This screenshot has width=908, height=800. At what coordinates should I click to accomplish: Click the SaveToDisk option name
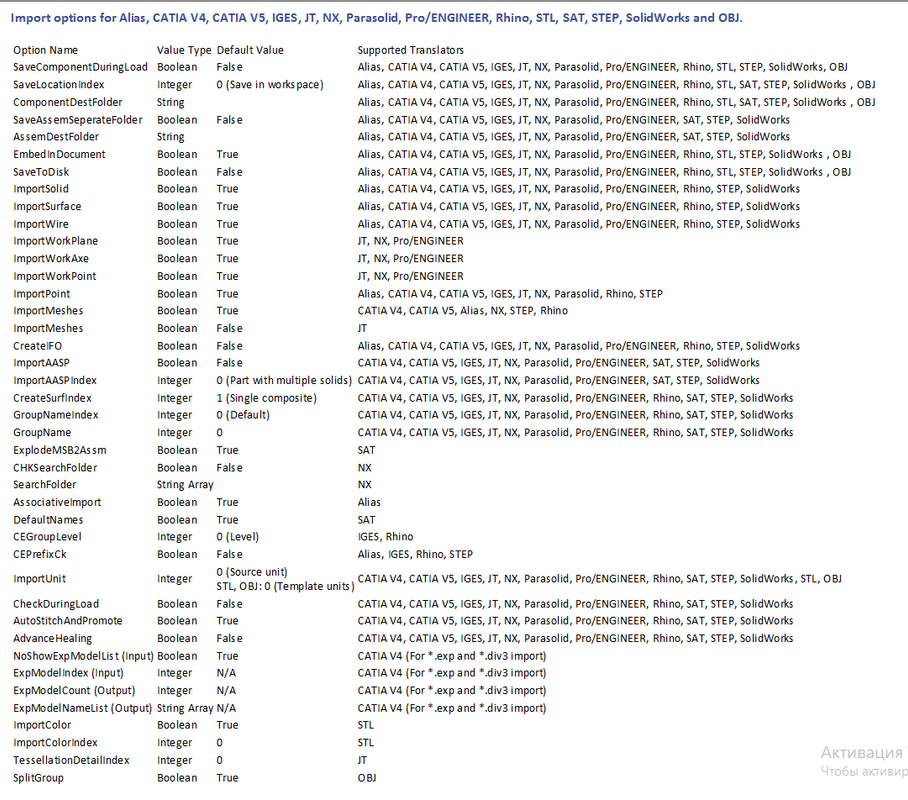tap(41, 172)
